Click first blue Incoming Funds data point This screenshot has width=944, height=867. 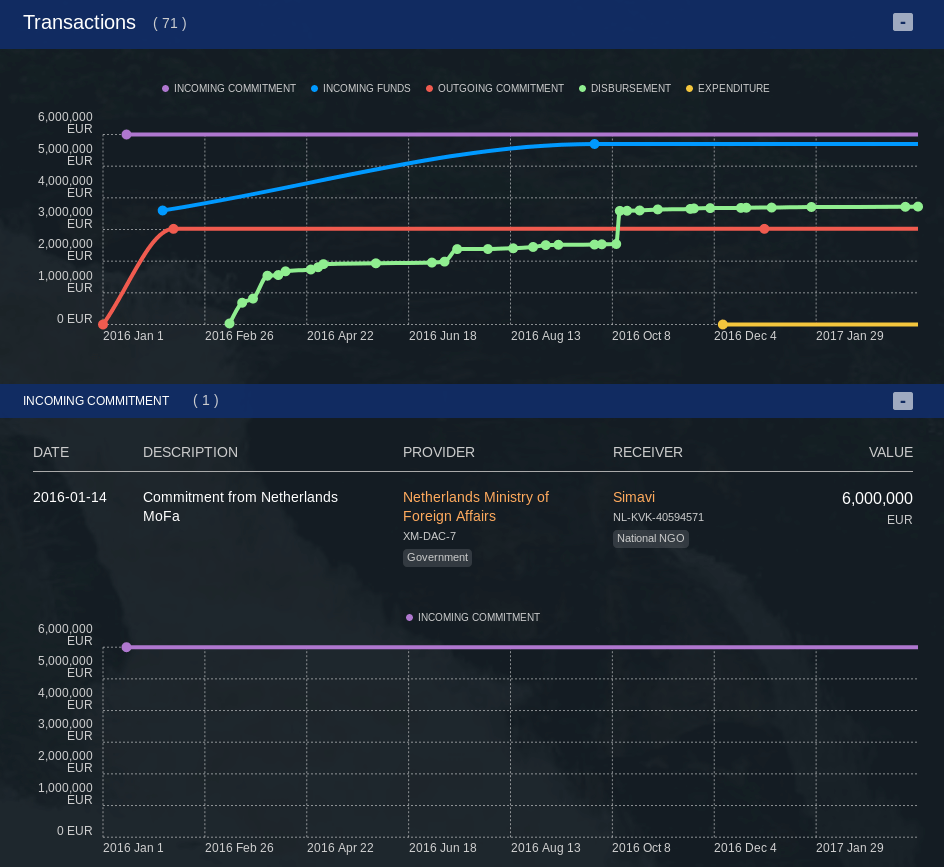[163, 210]
